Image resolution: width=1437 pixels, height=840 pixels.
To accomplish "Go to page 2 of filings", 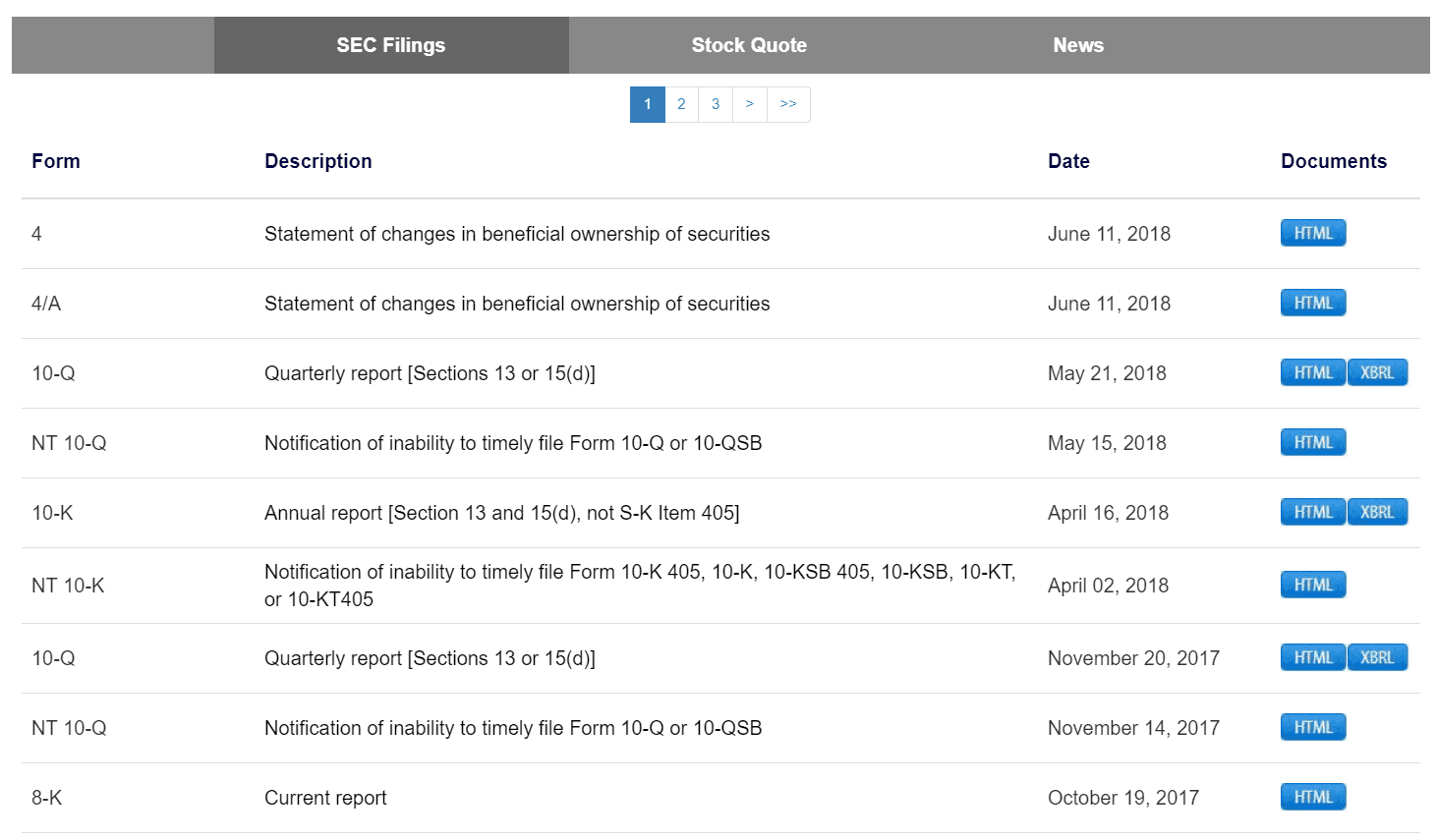I will point(681,104).
